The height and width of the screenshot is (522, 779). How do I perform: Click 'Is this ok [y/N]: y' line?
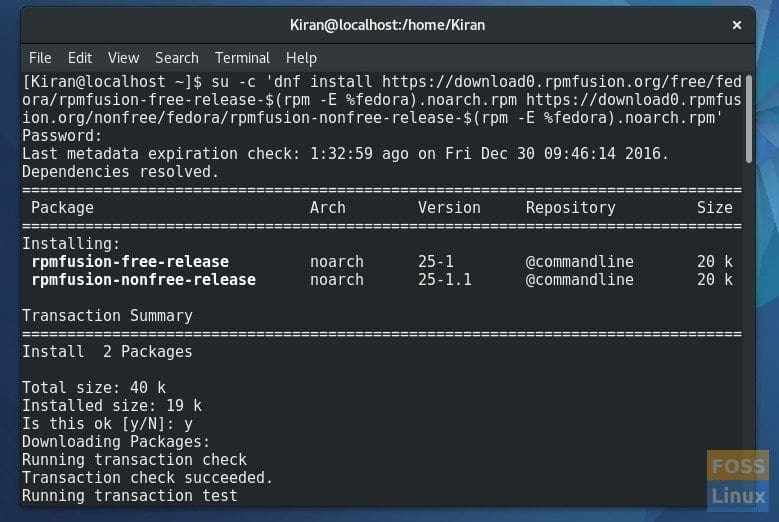(107, 424)
